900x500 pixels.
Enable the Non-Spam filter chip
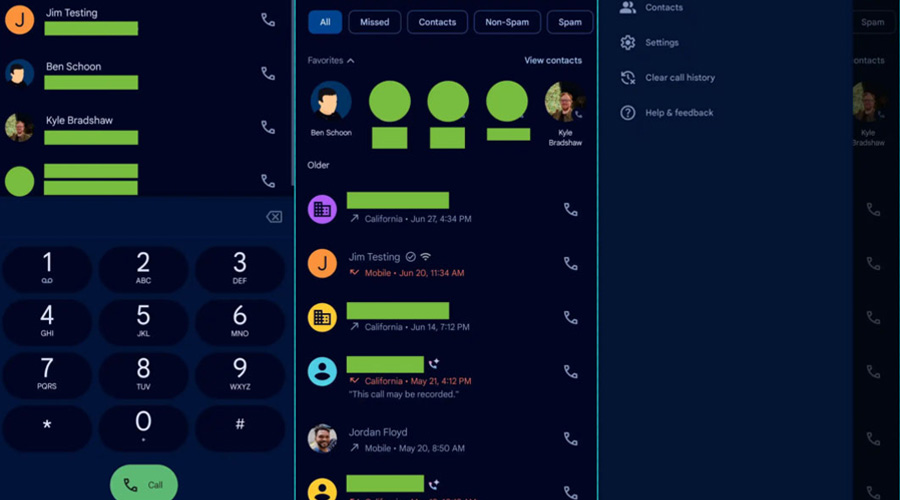[x=507, y=22]
